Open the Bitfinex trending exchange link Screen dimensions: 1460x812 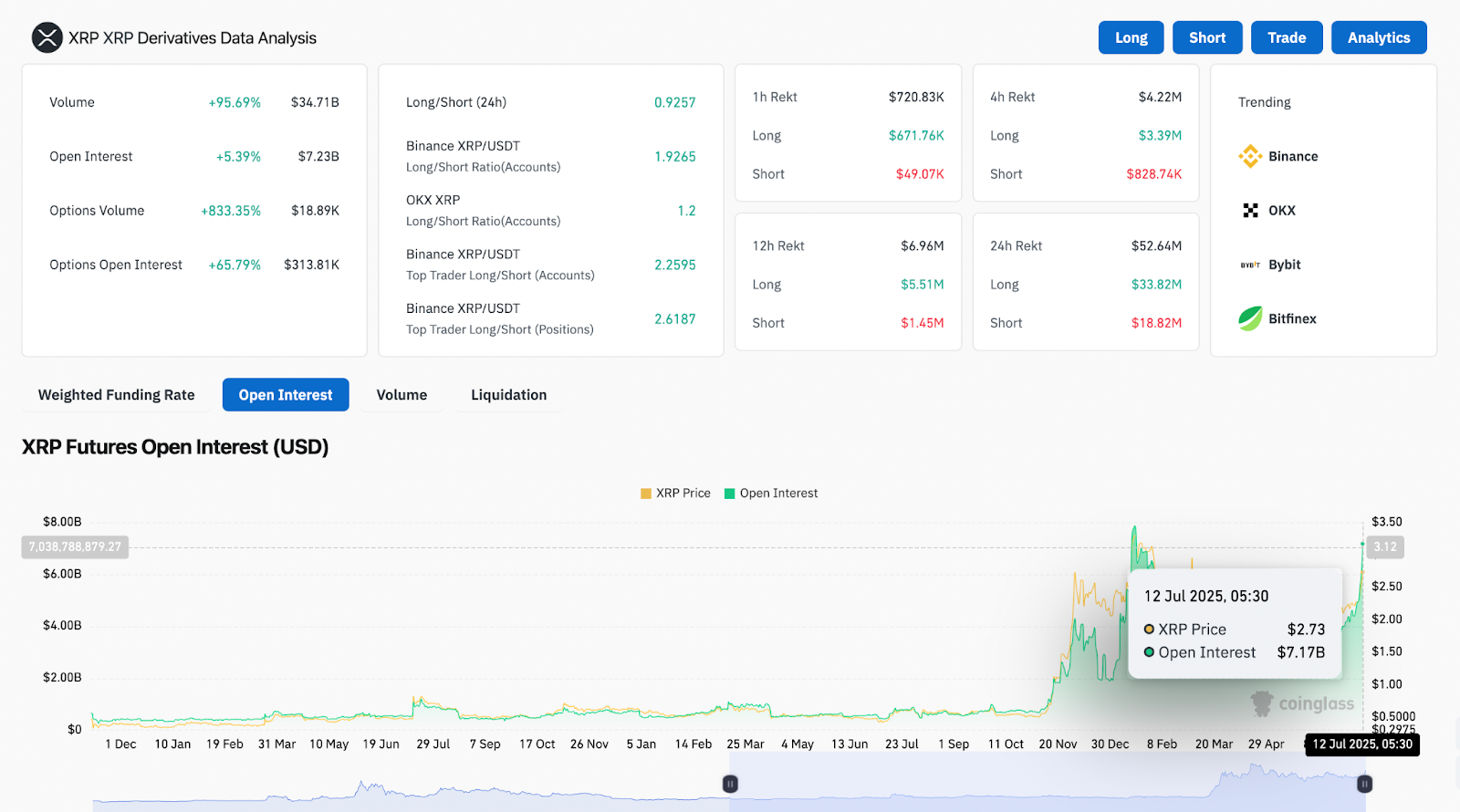point(1292,318)
